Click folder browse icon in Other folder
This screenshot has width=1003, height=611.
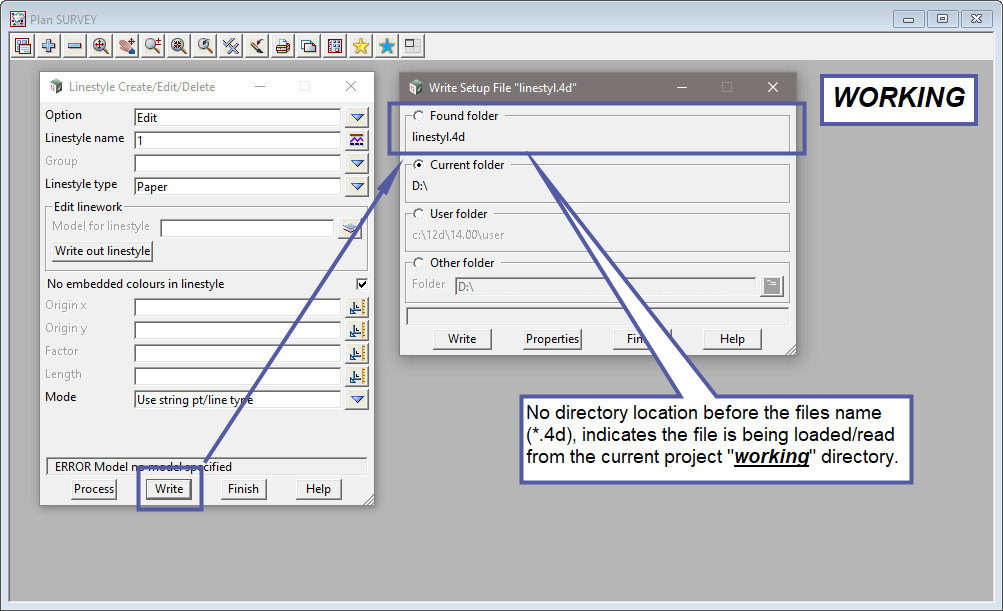coord(772,286)
